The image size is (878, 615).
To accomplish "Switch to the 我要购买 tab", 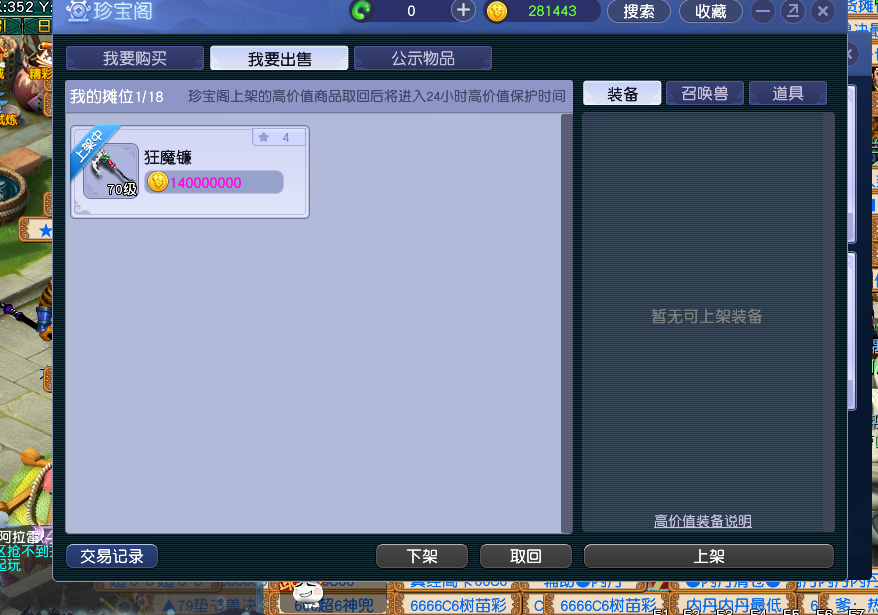I will pyautogui.click(x=135, y=58).
